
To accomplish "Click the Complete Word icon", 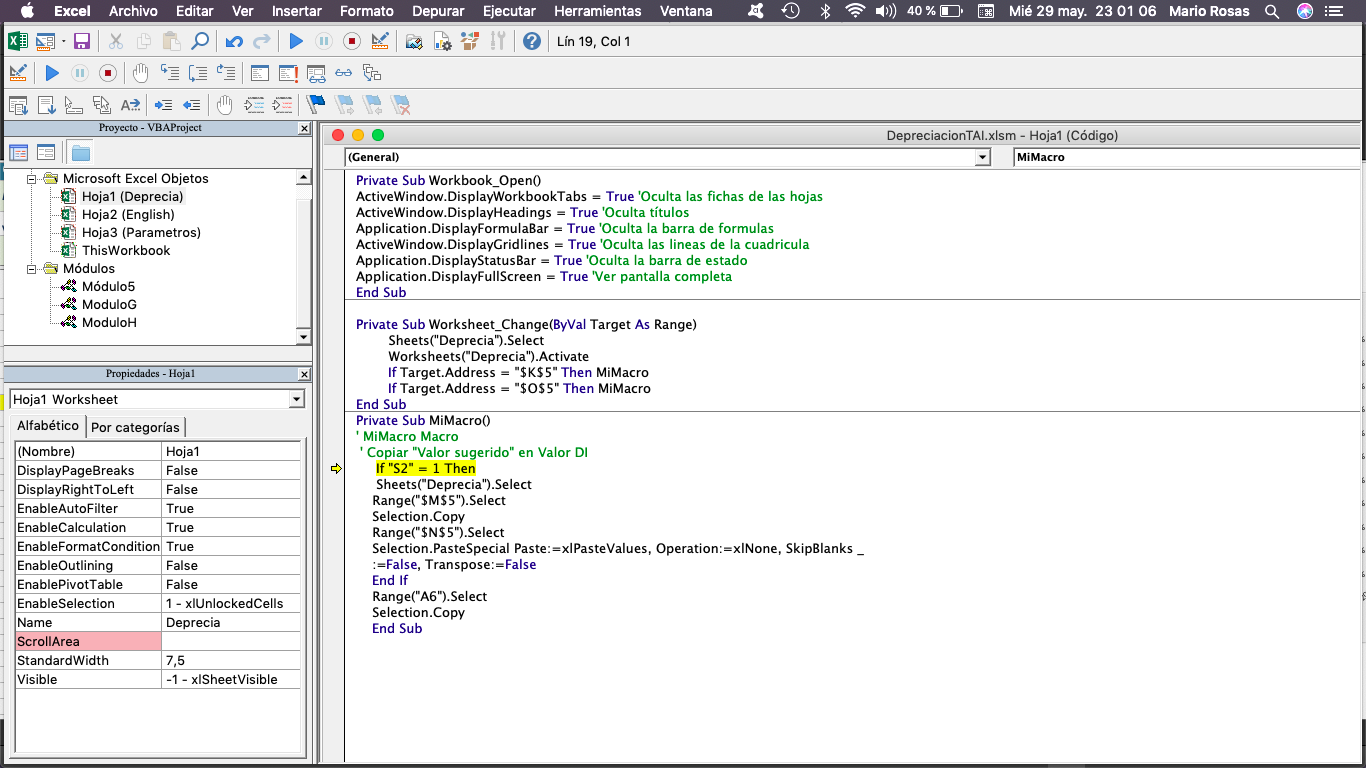I will pos(130,105).
